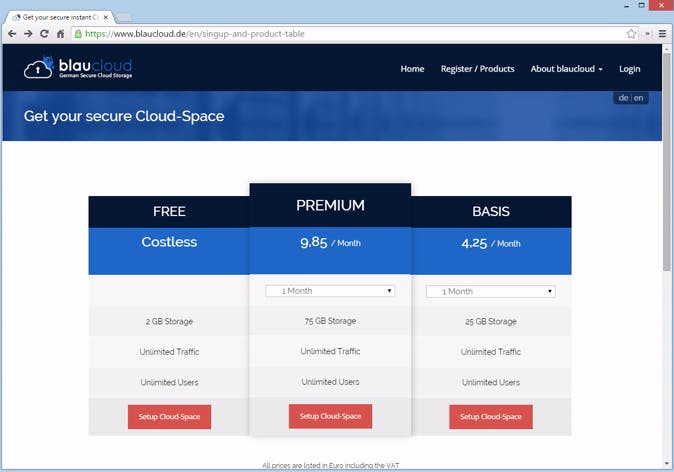Setup Cloud-Space for the BASIS plan

click(491, 417)
